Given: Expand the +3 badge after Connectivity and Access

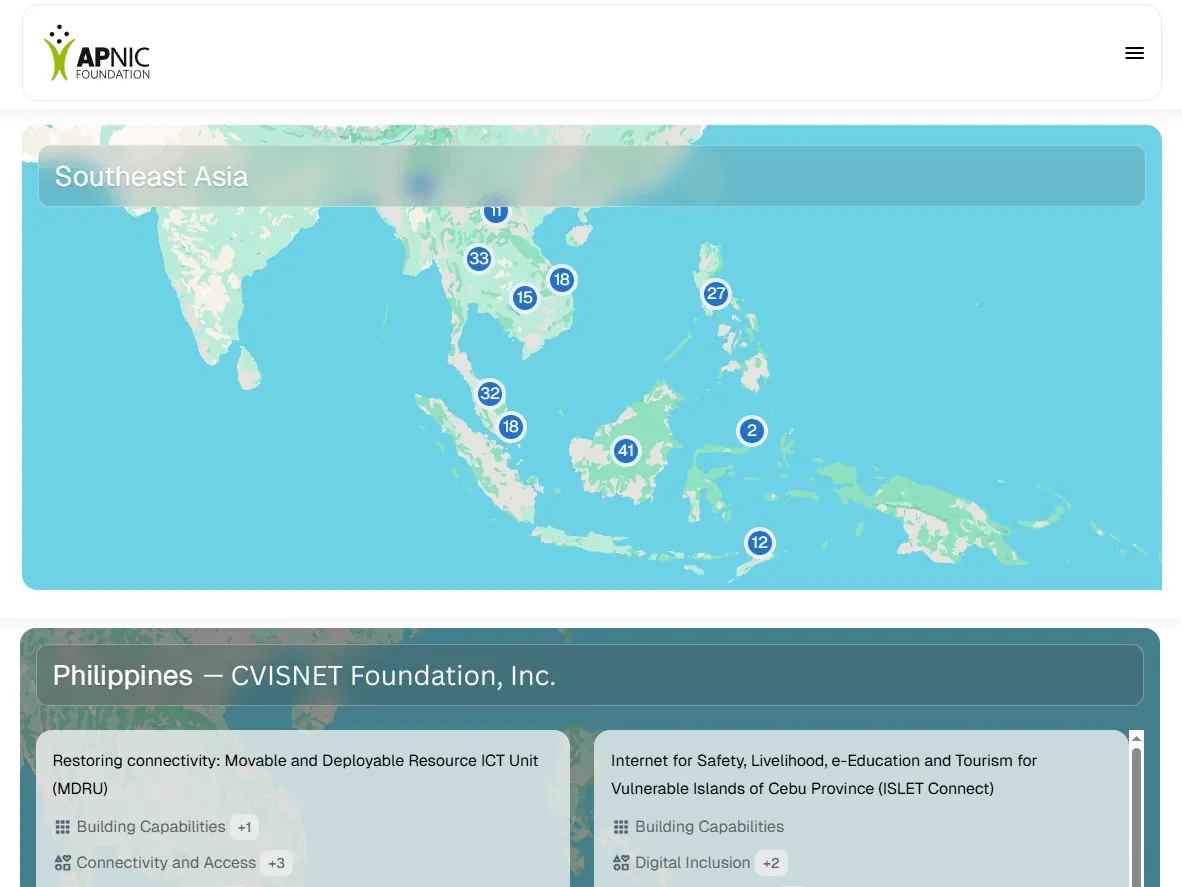Looking at the screenshot, I should click(x=277, y=863).
